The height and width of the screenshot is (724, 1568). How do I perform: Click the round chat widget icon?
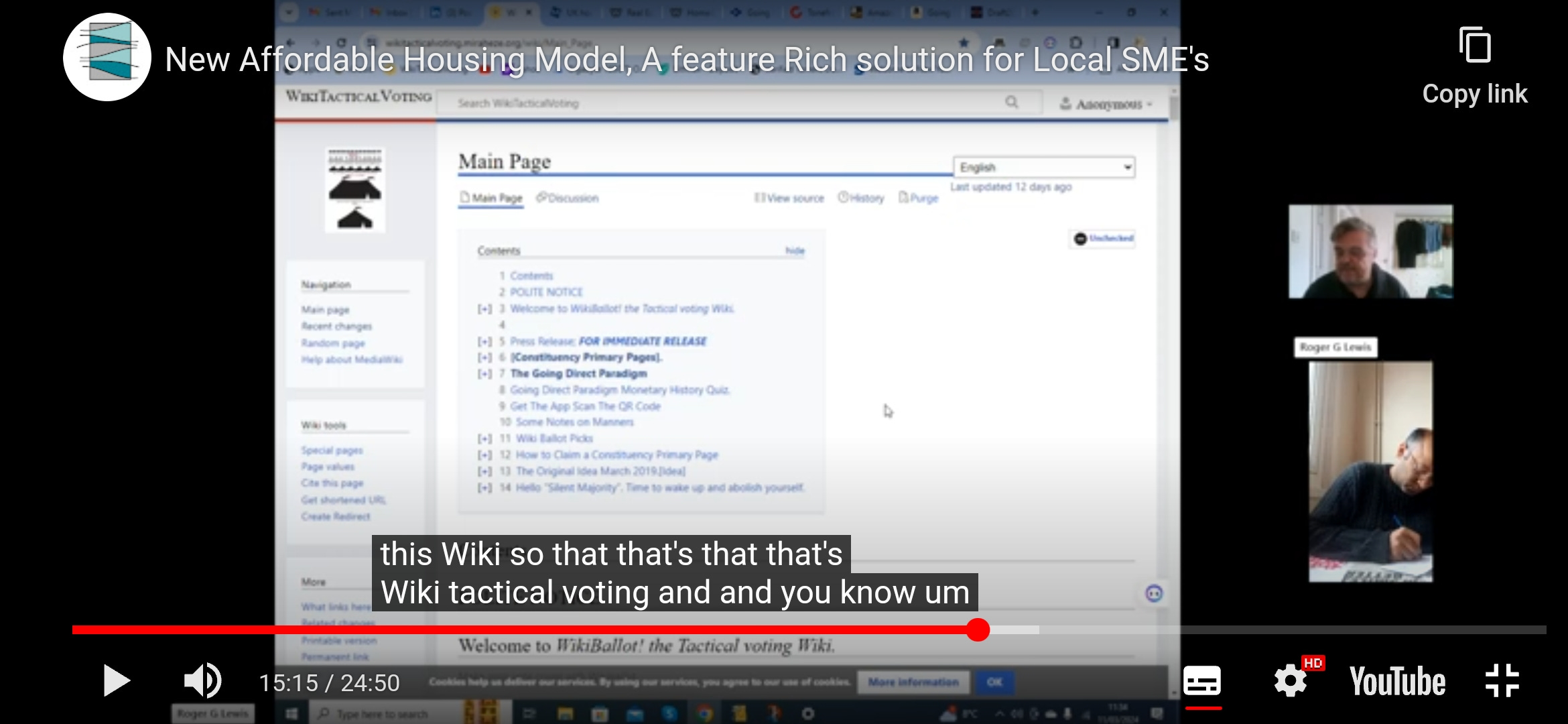[1154, 593]
